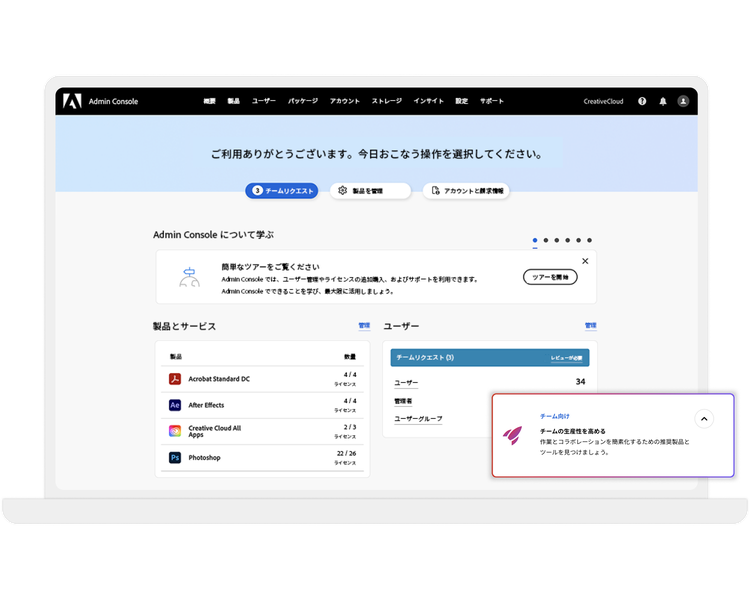This screenshot has height=600, width=750.
Task: Open the パッケージ tab in navigation
Action: (x=303, y=101)
